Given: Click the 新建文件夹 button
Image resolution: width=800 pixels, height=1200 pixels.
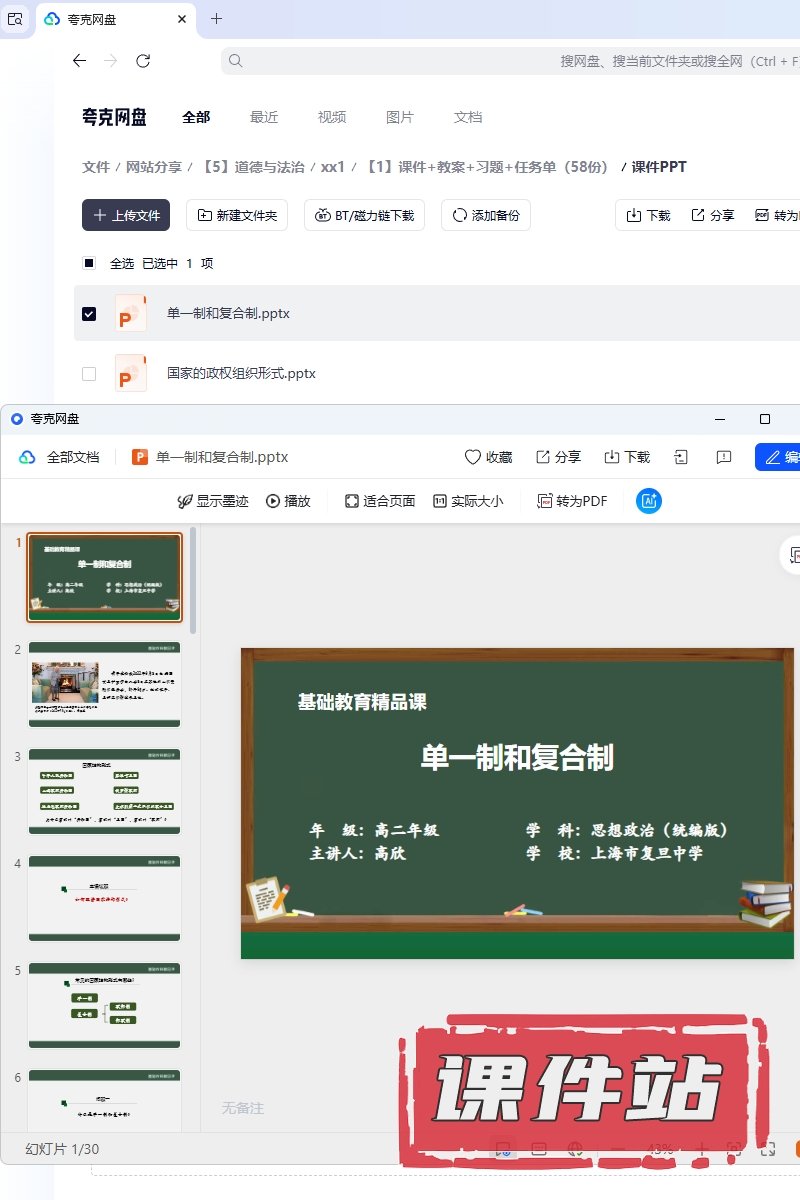Looking at the screenshot, I should pos(238,215).
